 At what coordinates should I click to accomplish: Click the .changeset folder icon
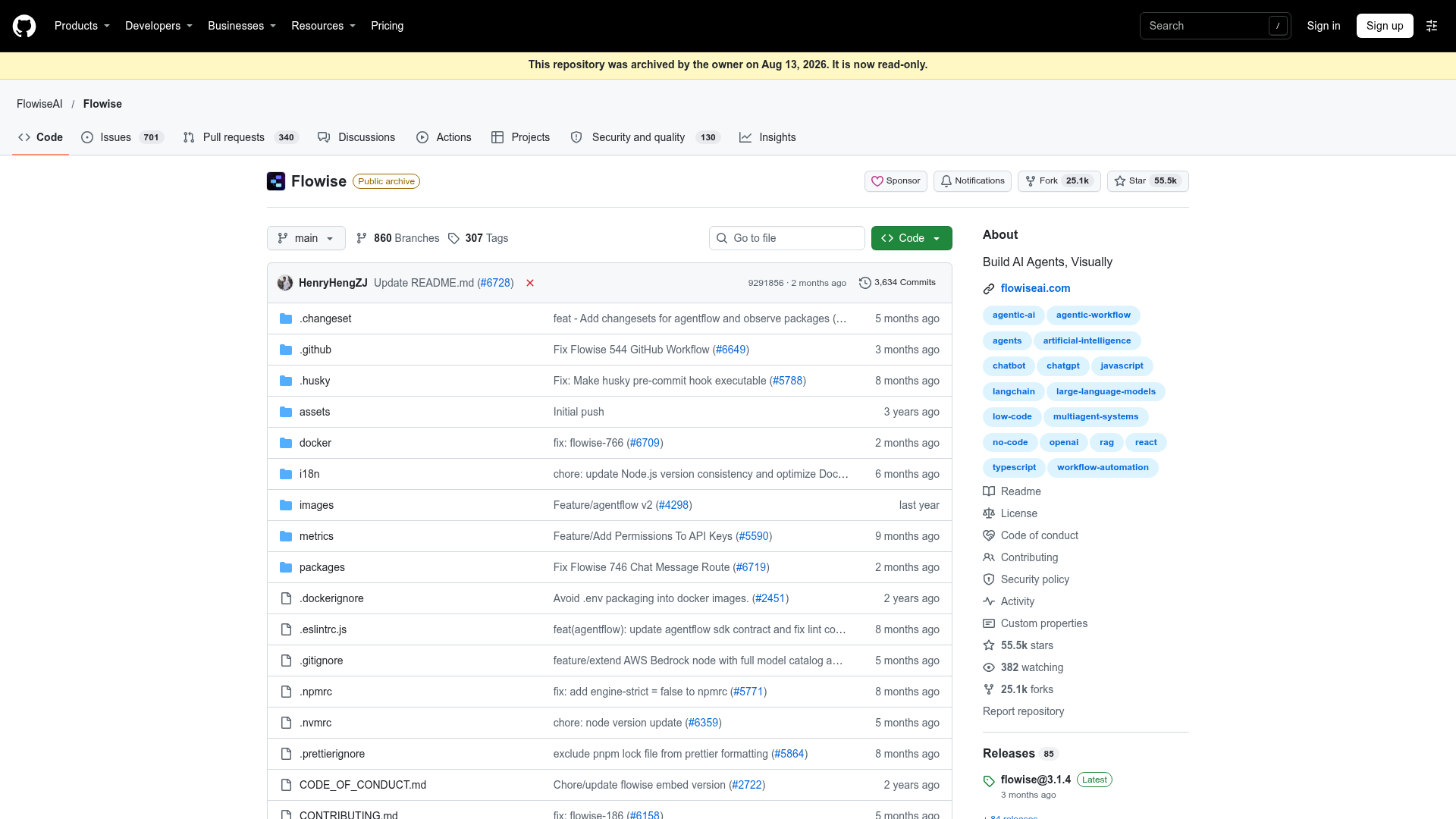pos(286,318)
